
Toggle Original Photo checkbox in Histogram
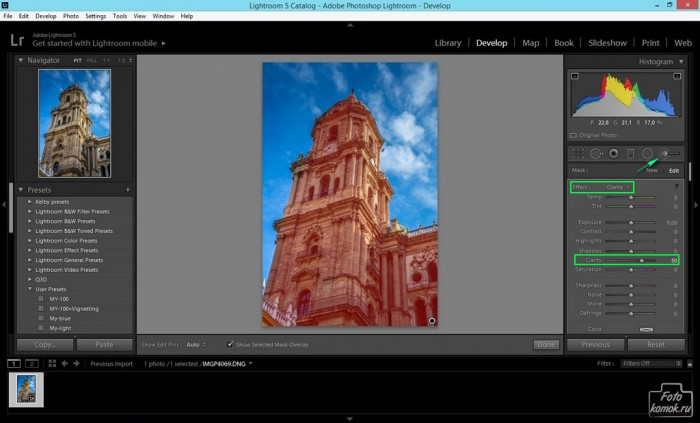[x=573, y=135]
